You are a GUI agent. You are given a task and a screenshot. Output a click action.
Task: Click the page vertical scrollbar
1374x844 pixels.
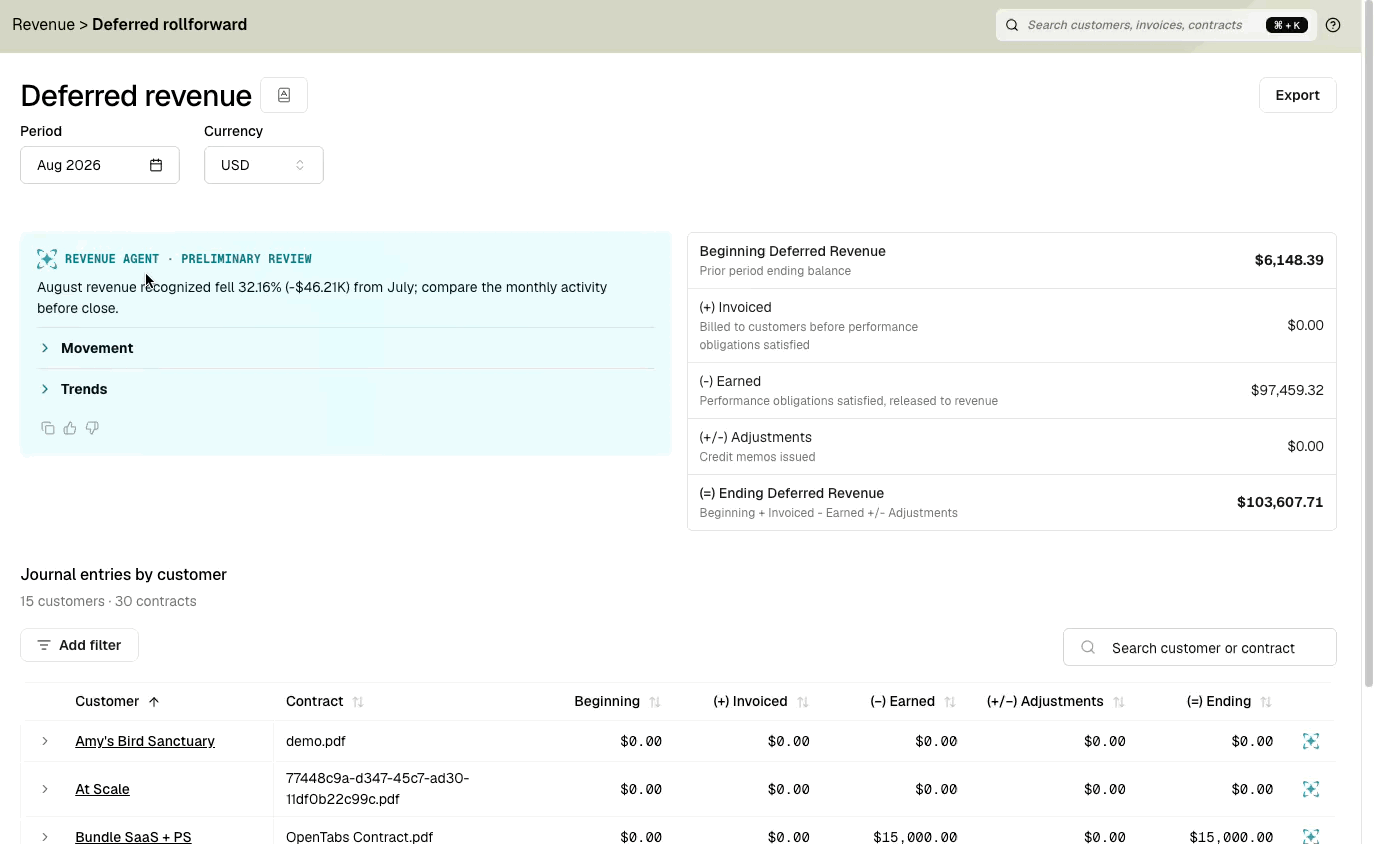click(x=1368, y=345)
